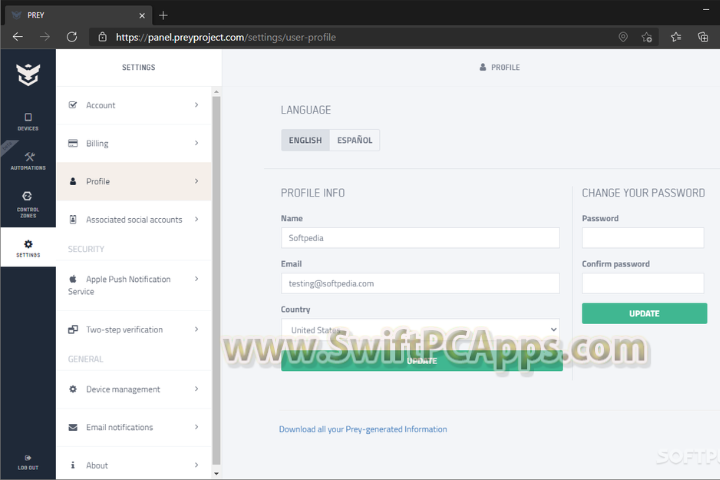The height and width of the screenshot is (480, 720).
Task: Click UPDATE under Change Your Password
Action: click(x=644, y=313)
